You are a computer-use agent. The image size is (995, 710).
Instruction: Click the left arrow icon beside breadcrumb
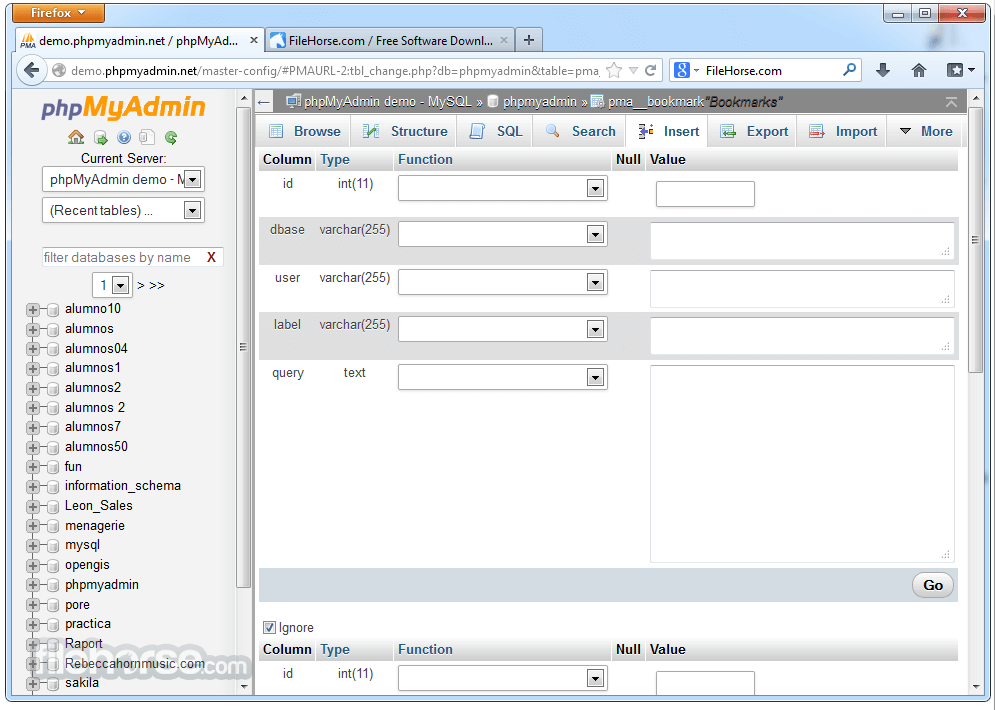point(264,102)
